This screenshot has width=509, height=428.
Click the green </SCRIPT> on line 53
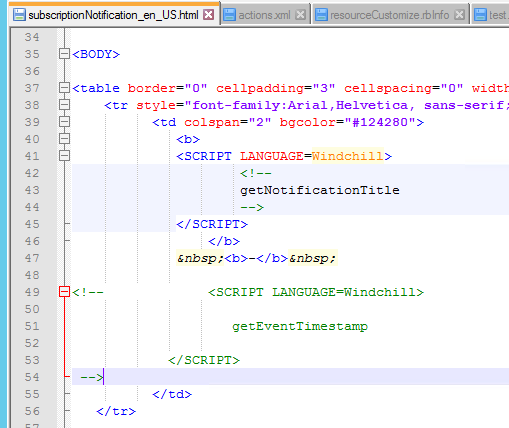(204, 360)
